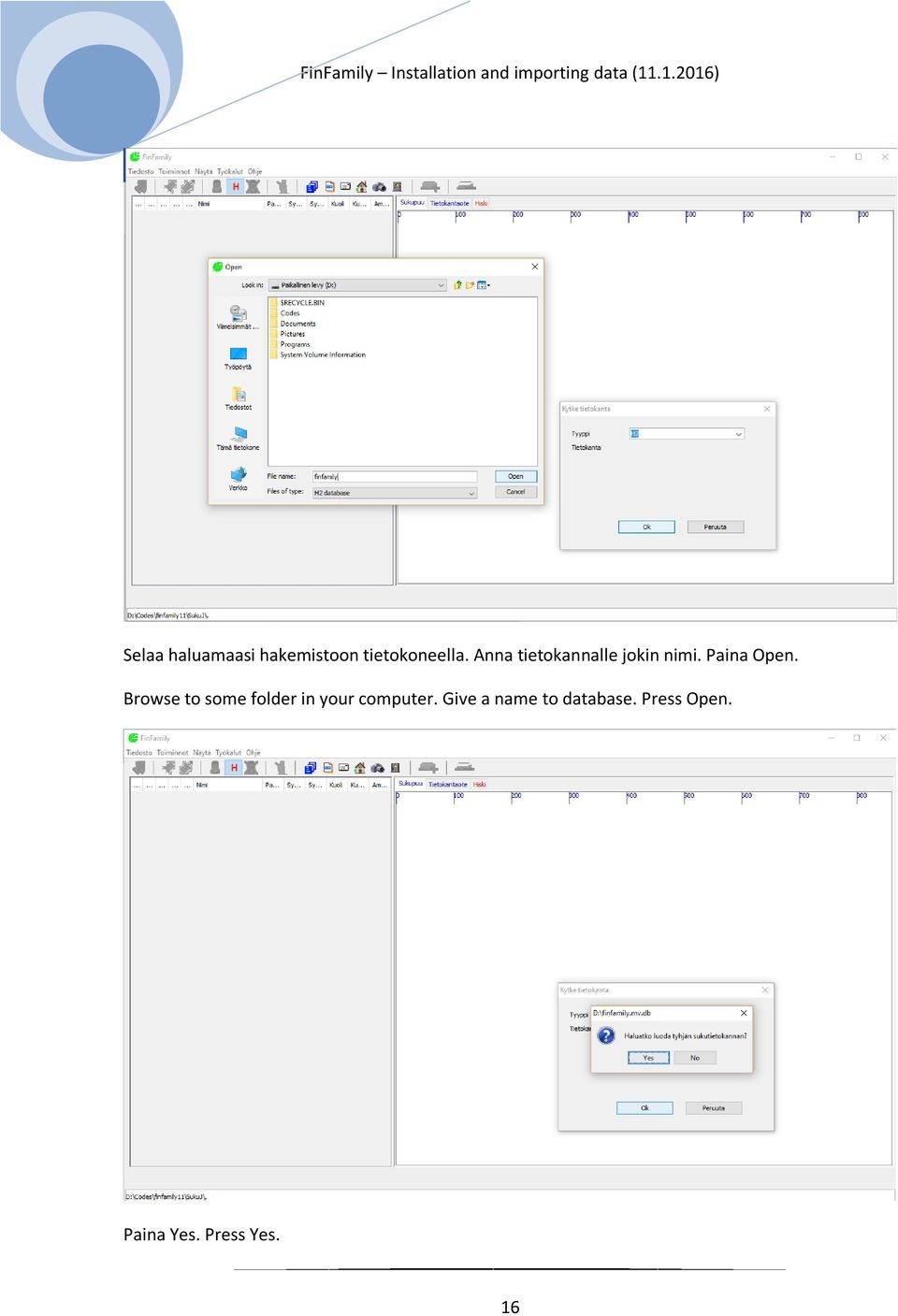Screen dimensions: 898x1316
Task: Click the red H toolbar button in first screenshot
Action: tap(236, 187)
